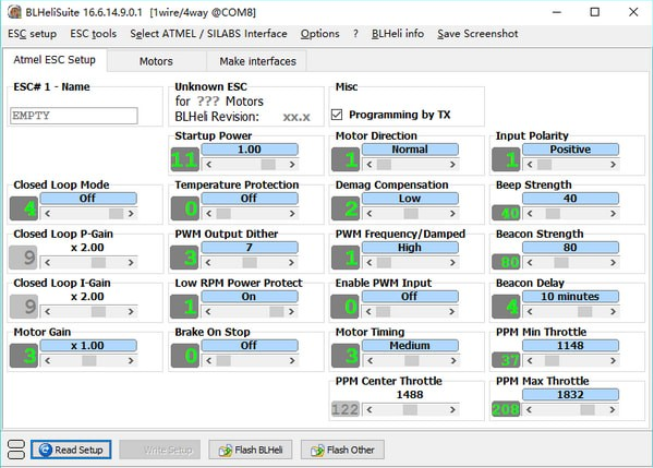Click the ESC name input field

[x=74, y=115]
